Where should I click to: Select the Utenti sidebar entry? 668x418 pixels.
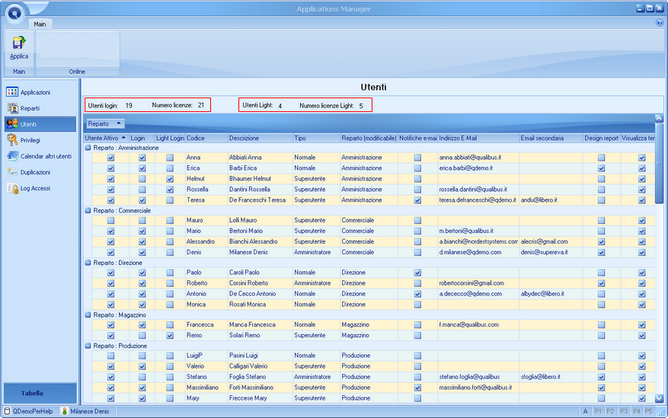tap(40, 124)
